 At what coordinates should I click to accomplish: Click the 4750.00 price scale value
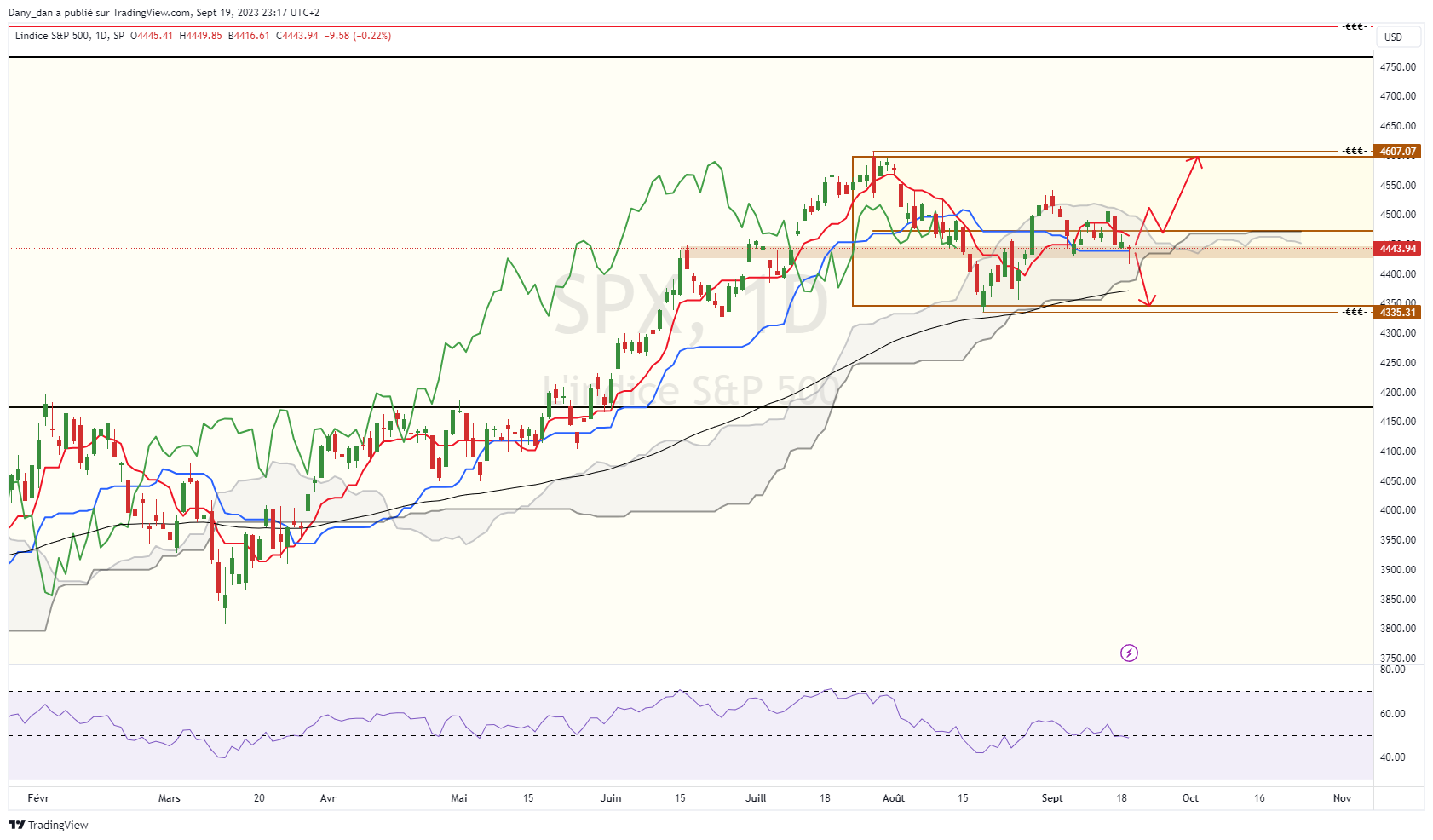[1398, 66]
